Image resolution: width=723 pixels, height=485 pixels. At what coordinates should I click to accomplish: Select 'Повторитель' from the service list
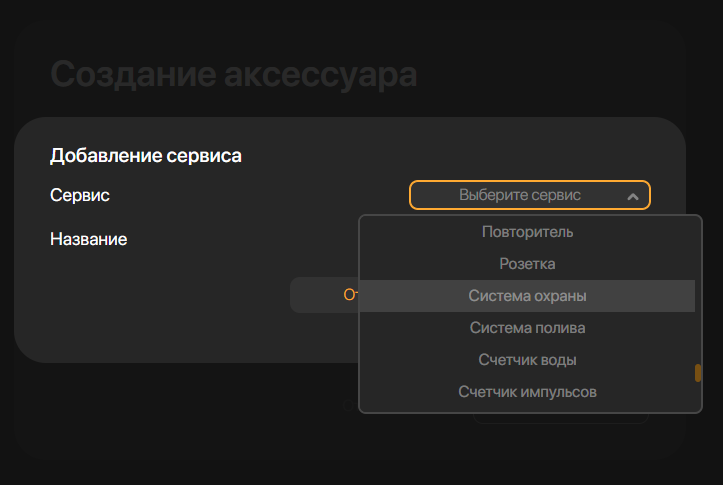(527, 232)
